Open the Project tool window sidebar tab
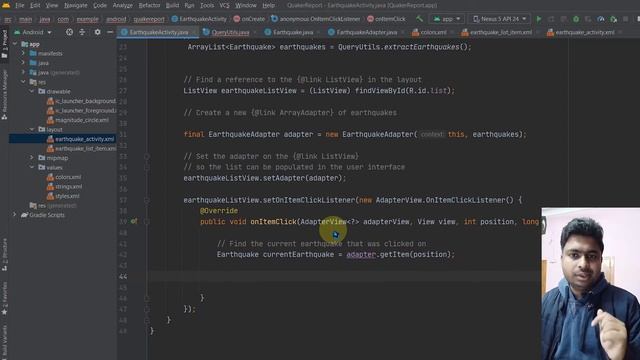Screen dimensions: 640x360 pos(4,43)
